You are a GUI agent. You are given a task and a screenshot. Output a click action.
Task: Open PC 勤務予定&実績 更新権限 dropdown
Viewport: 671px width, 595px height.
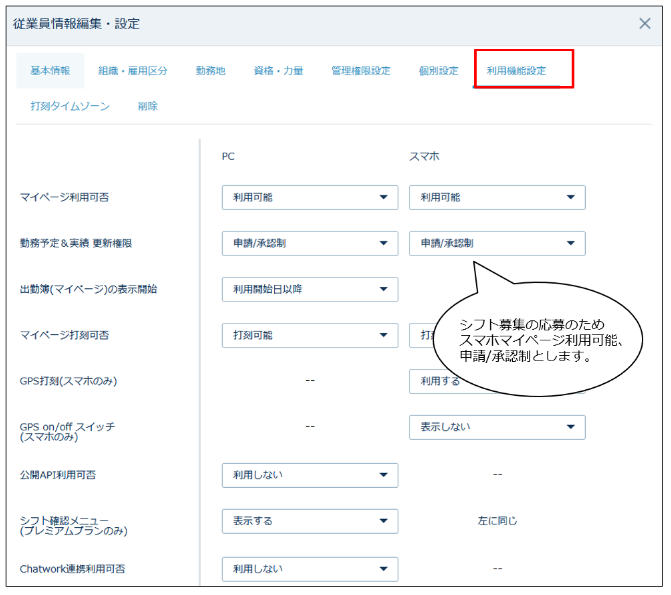pyautogui.click(x=309, y=243)
